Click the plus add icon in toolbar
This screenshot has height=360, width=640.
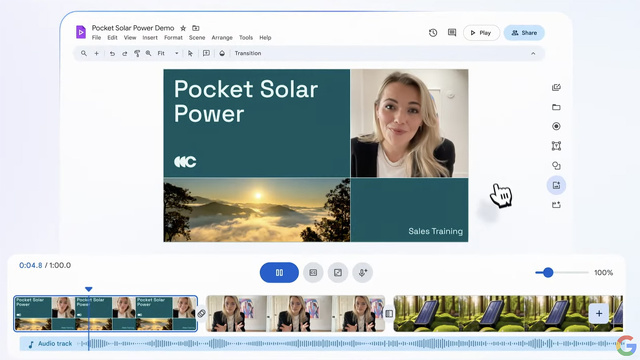click(x=97, y=53)
